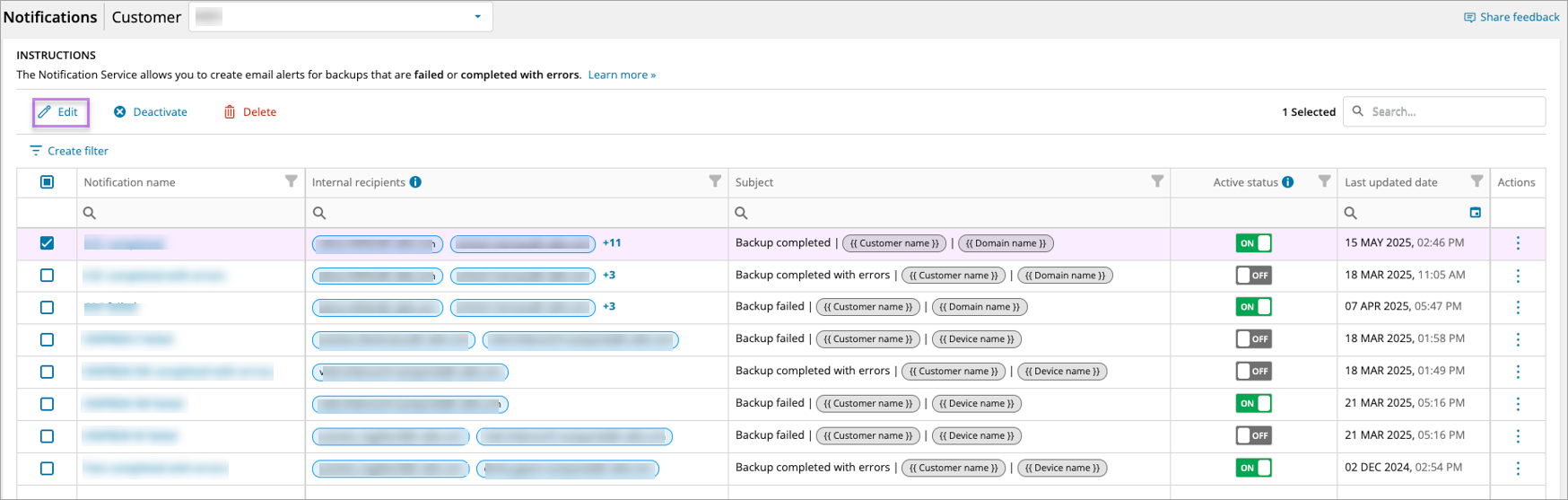Screen dimensions: 1568x500
Task: Click the Edit pencil button
Action: click(60, 112)
